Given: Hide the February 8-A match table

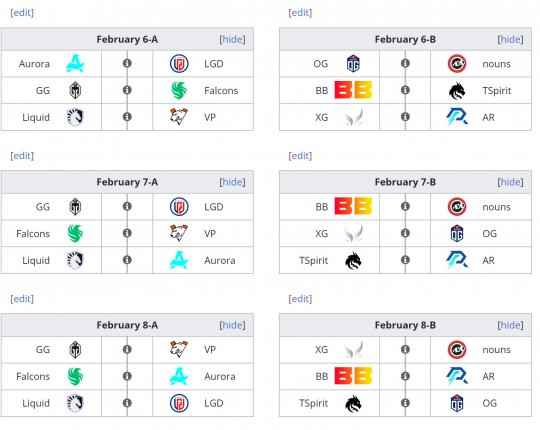Looking at the screenshot, I should (x=232, y=325).
